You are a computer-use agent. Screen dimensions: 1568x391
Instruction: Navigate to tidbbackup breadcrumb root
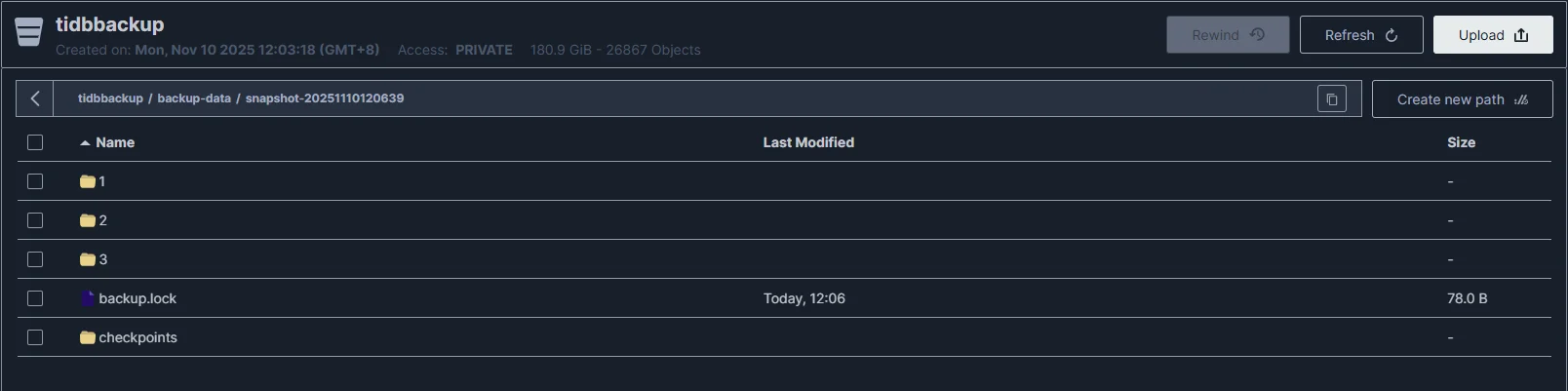(110, 98)
